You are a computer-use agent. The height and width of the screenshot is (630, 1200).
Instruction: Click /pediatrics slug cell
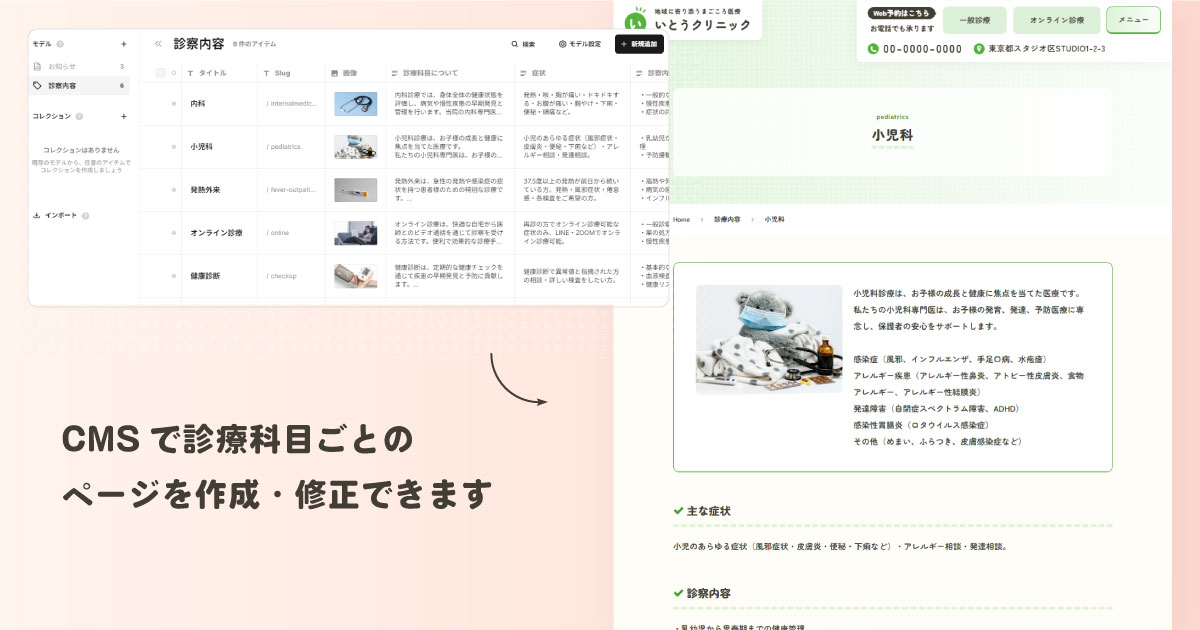291,147
